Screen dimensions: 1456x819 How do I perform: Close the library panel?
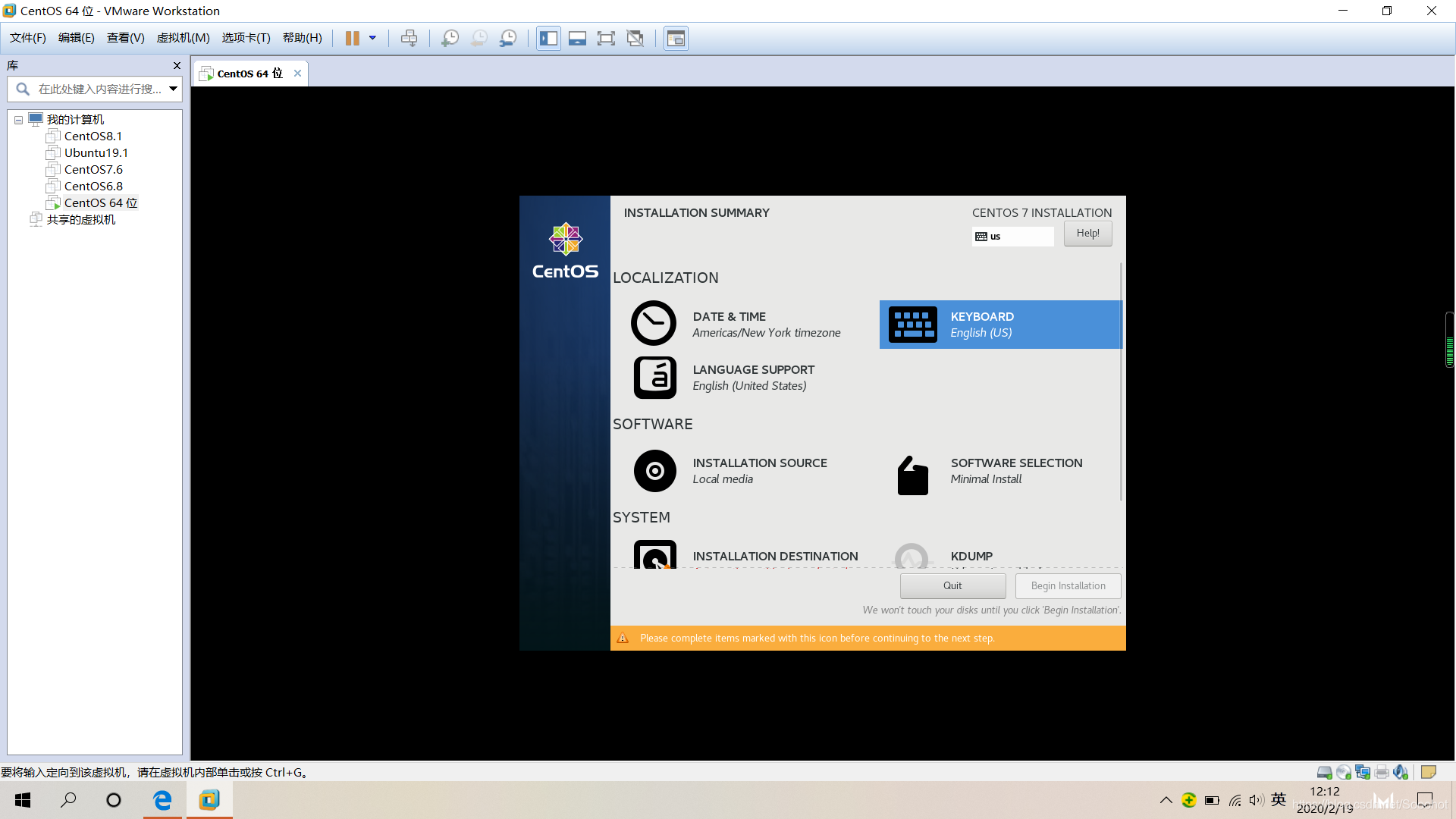point(177,66)
